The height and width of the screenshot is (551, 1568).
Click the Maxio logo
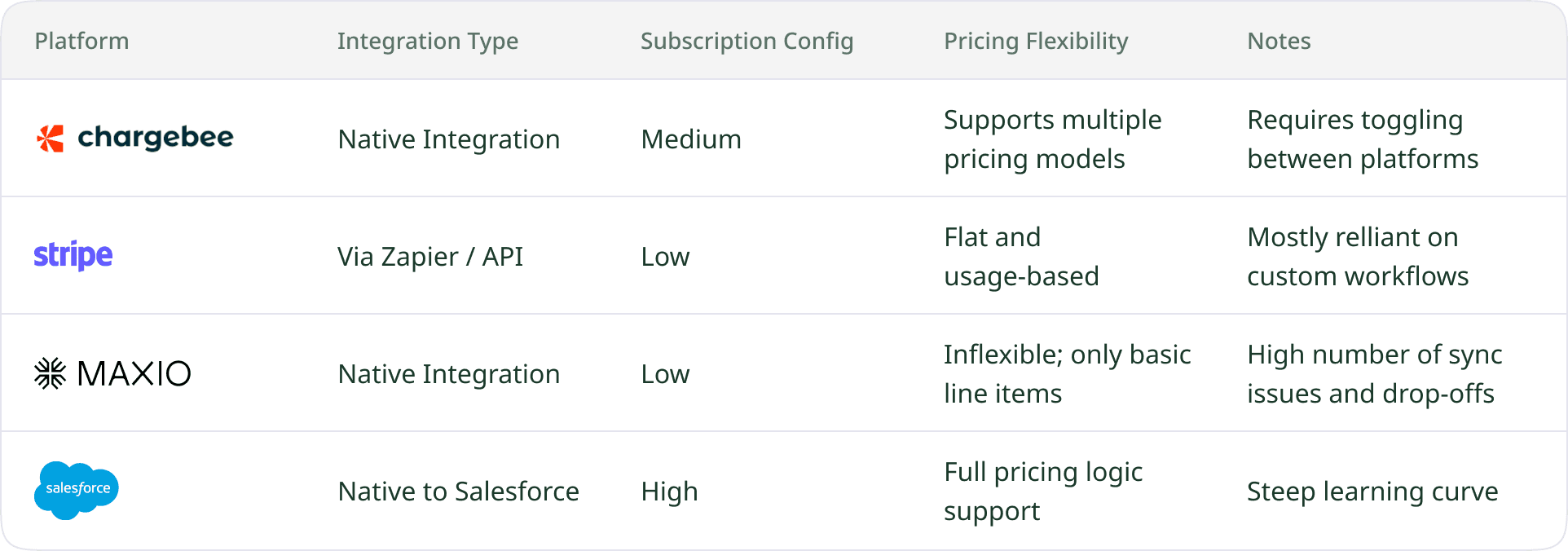tap(112, 373)
